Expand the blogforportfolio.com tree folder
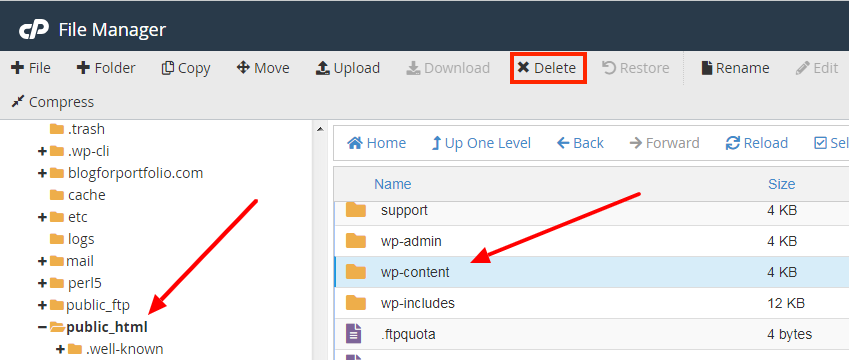The height and width of the screenshot is (360, 849). [42, 173]
